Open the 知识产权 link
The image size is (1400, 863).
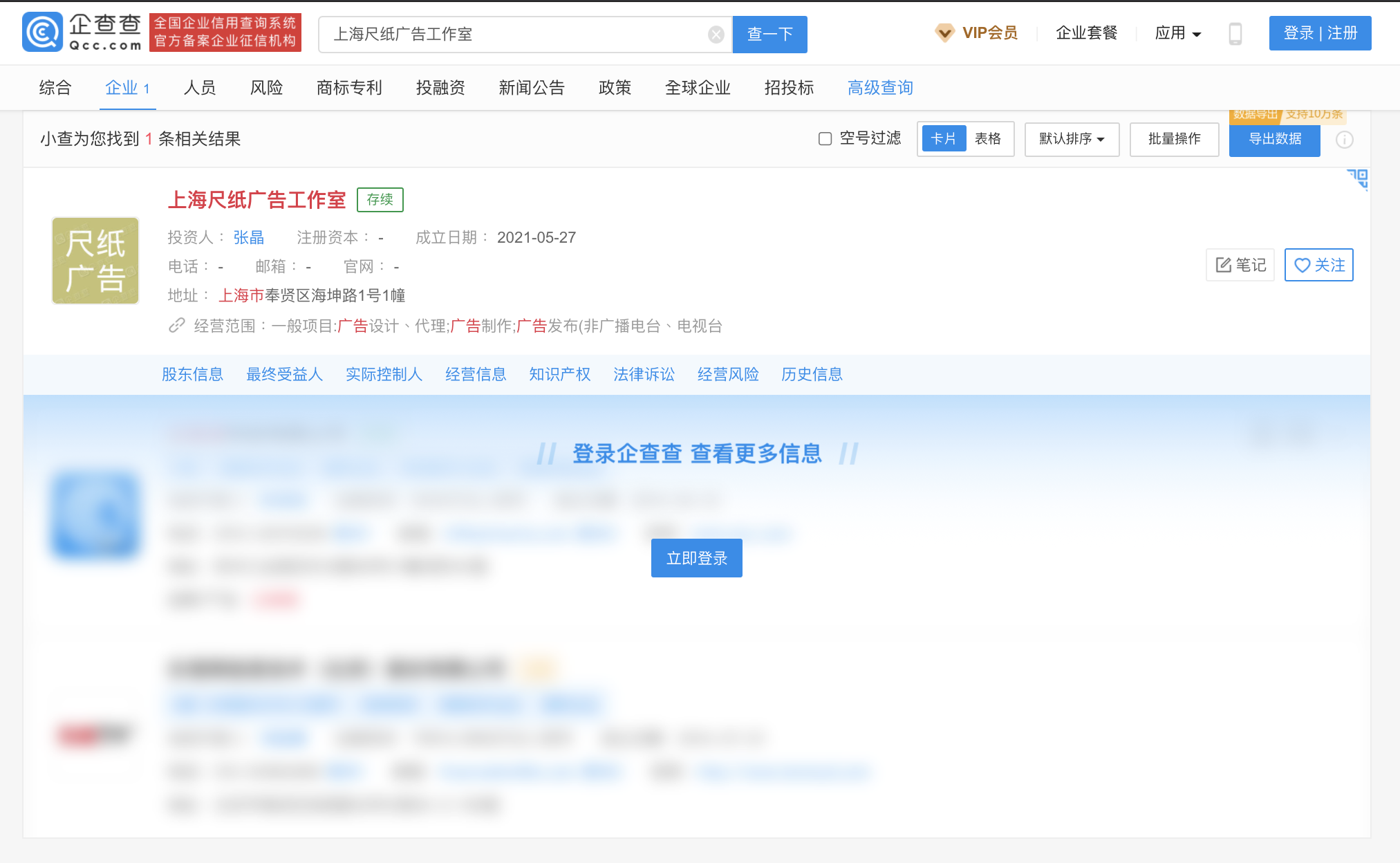tap(559, 375)
